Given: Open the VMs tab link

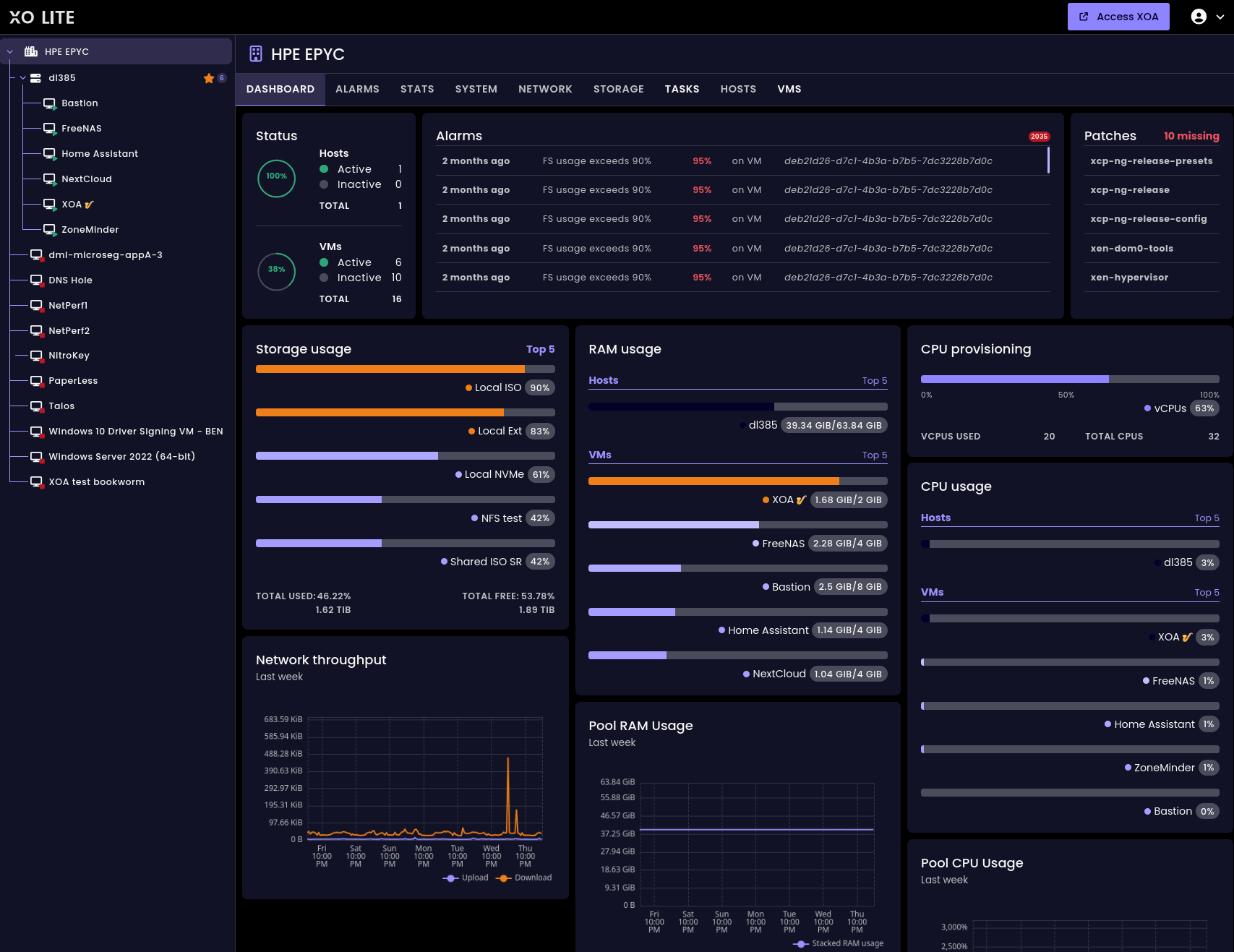Looking at the screenshot, I should [789, 89].
